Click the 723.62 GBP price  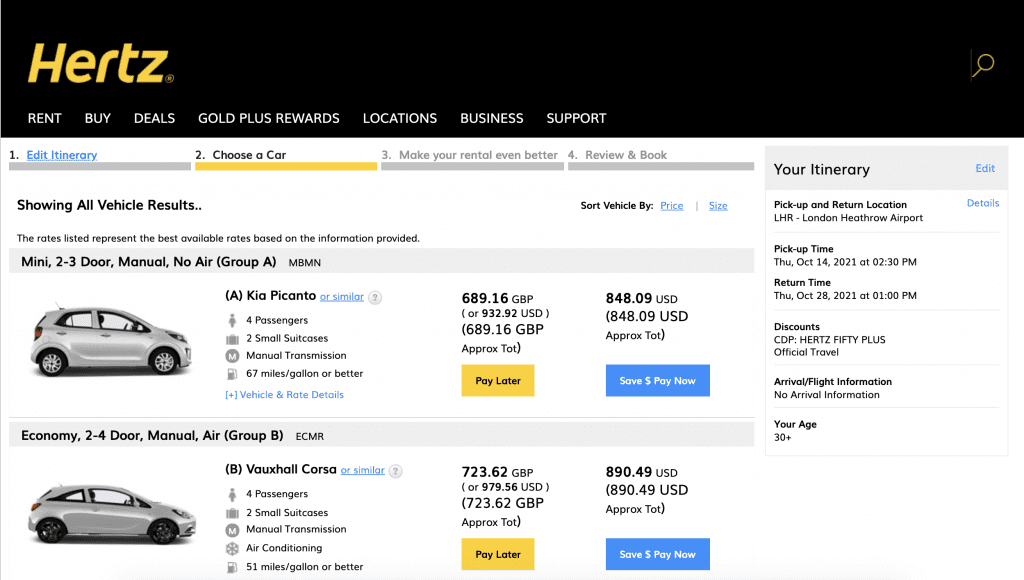pos(497,472)
